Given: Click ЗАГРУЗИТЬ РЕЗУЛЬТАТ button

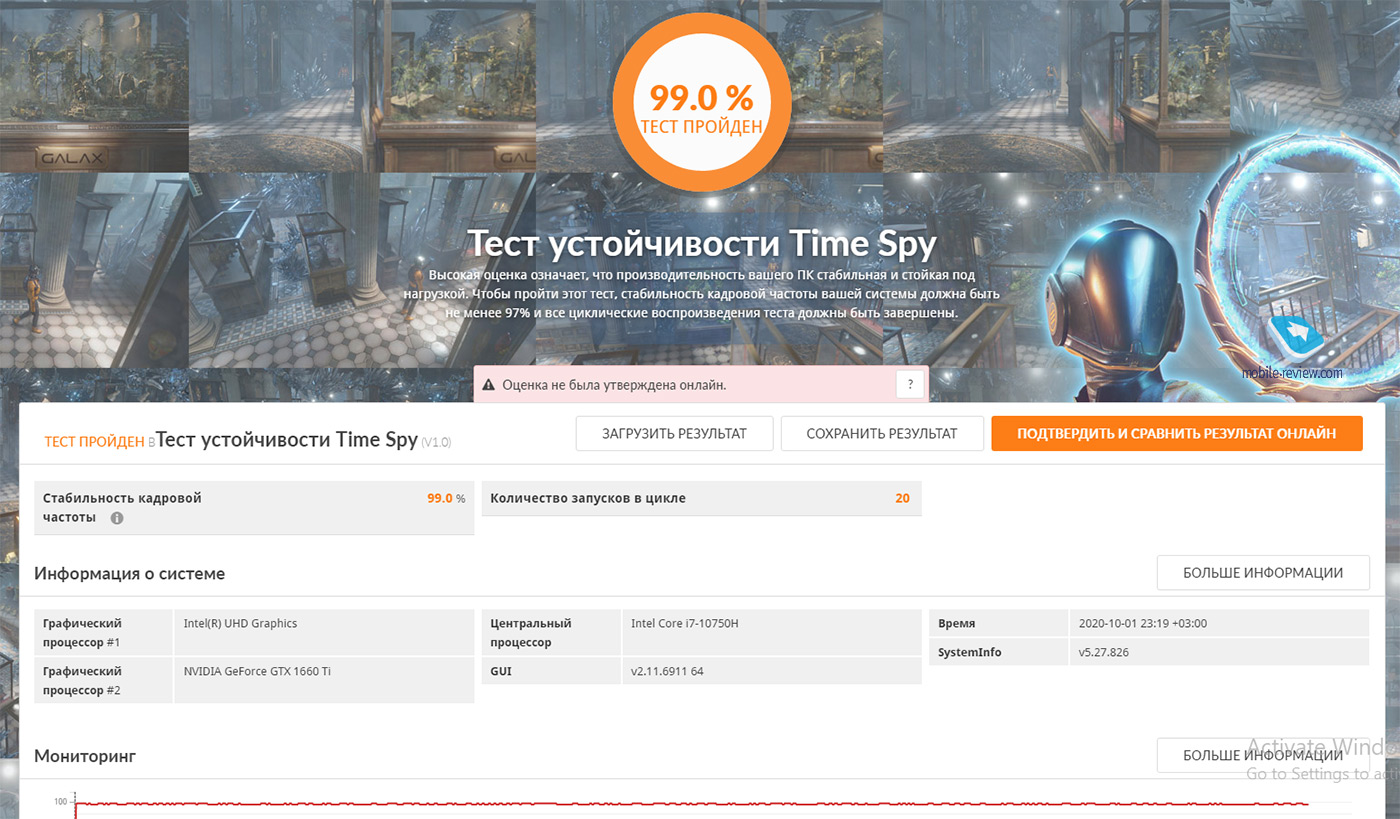Looking at the screenshot, I should click(674, 434).
